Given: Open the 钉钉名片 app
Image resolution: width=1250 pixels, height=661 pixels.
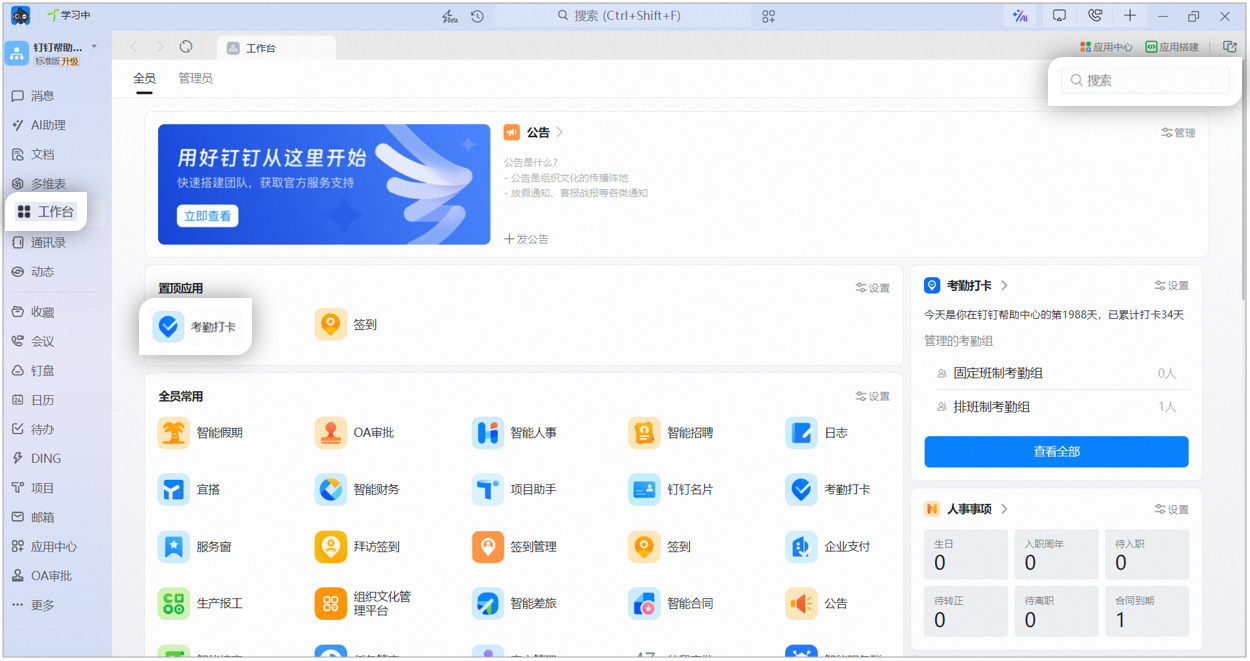Looking at the screenshot, I should pyautogui.click(x=671, y=490).
